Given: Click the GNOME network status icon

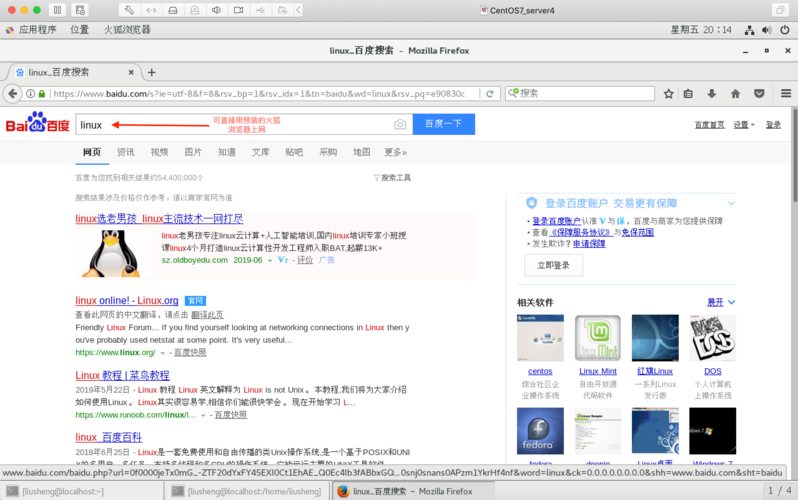Looking at the screenshot, I should [x=749, y=30].
